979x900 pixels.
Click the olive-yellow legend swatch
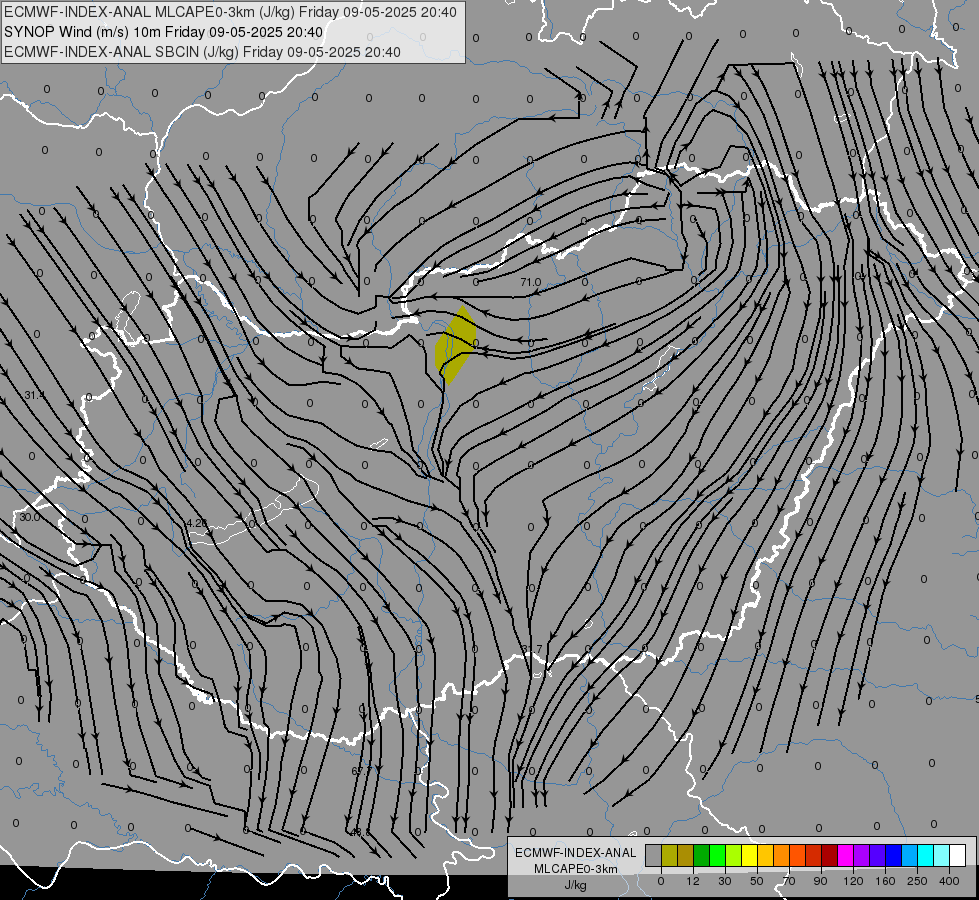pyautogui.click(x=669, y=855)
